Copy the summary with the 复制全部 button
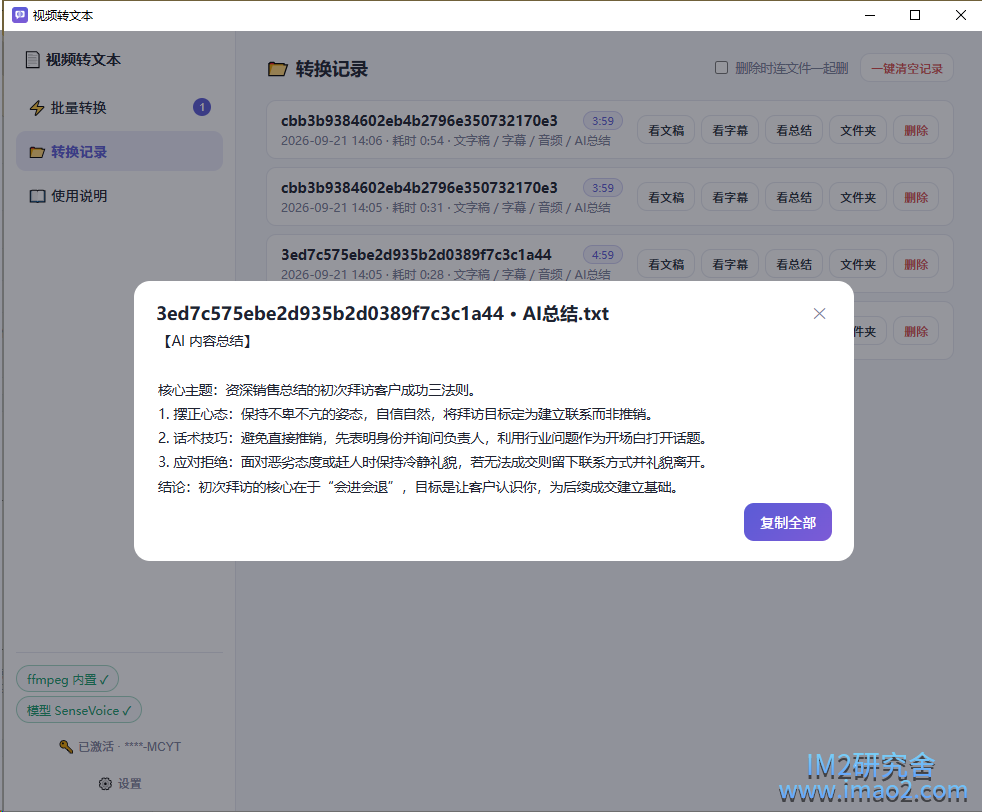 (788, 522)
